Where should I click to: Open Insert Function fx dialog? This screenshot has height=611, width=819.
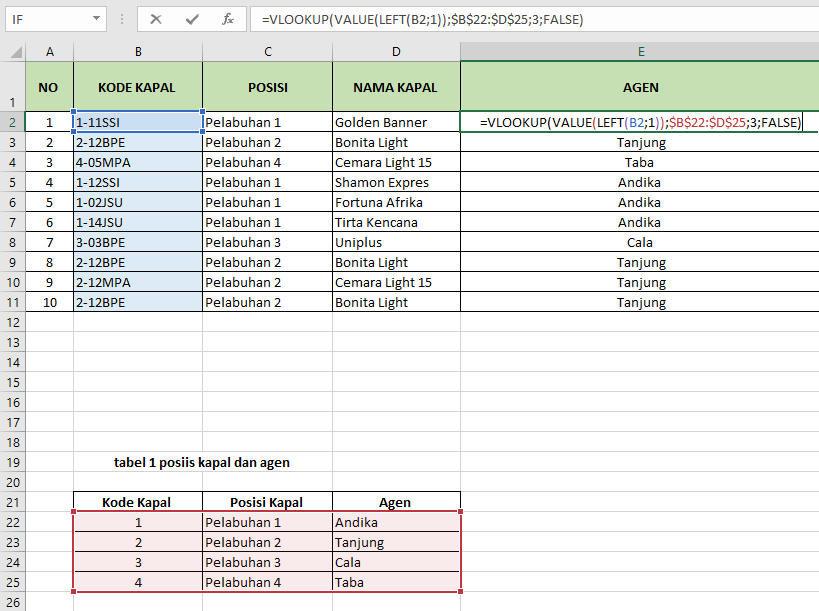tap(228, 19)
